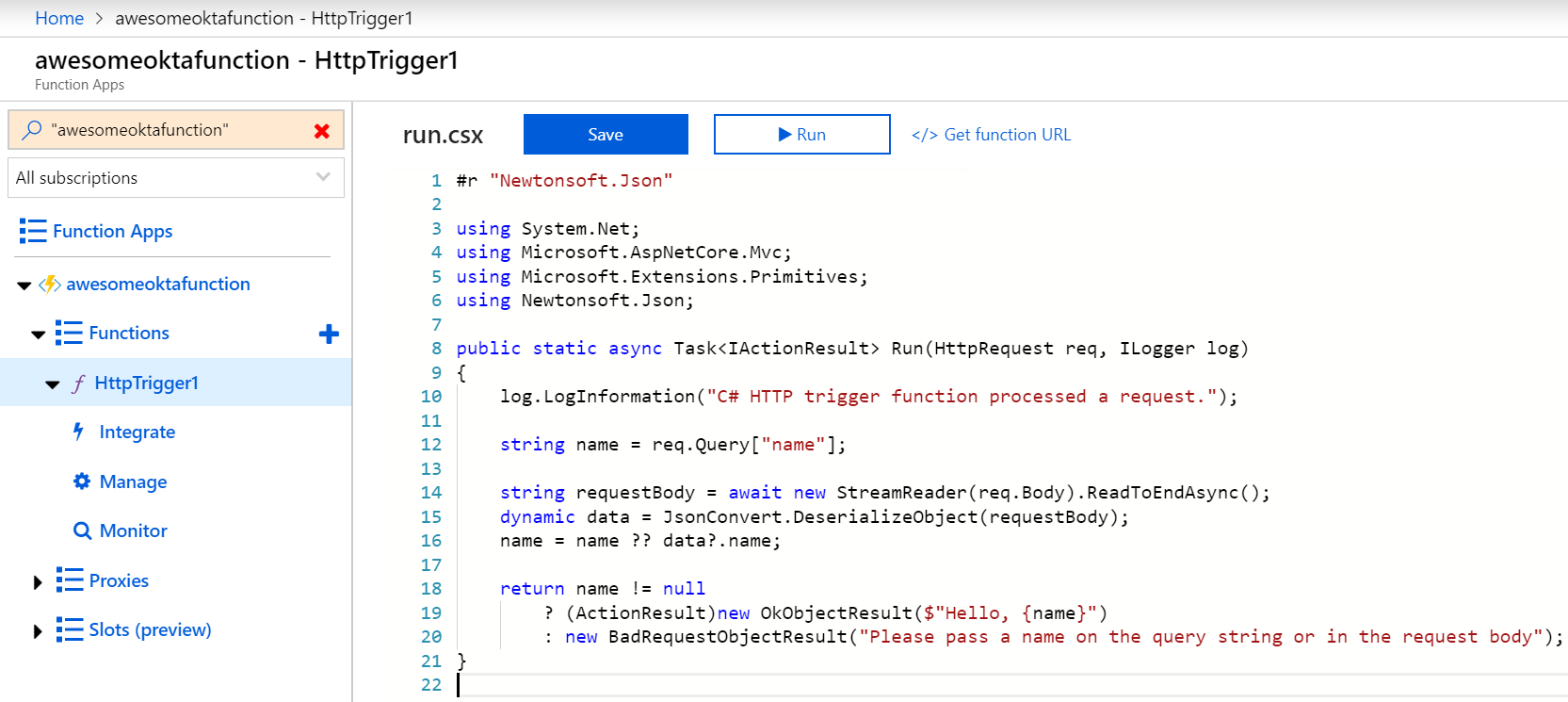Click the red X to clear search
Image resolution: width=1568 pixels, height=702 pixels.
coord(322,131)
